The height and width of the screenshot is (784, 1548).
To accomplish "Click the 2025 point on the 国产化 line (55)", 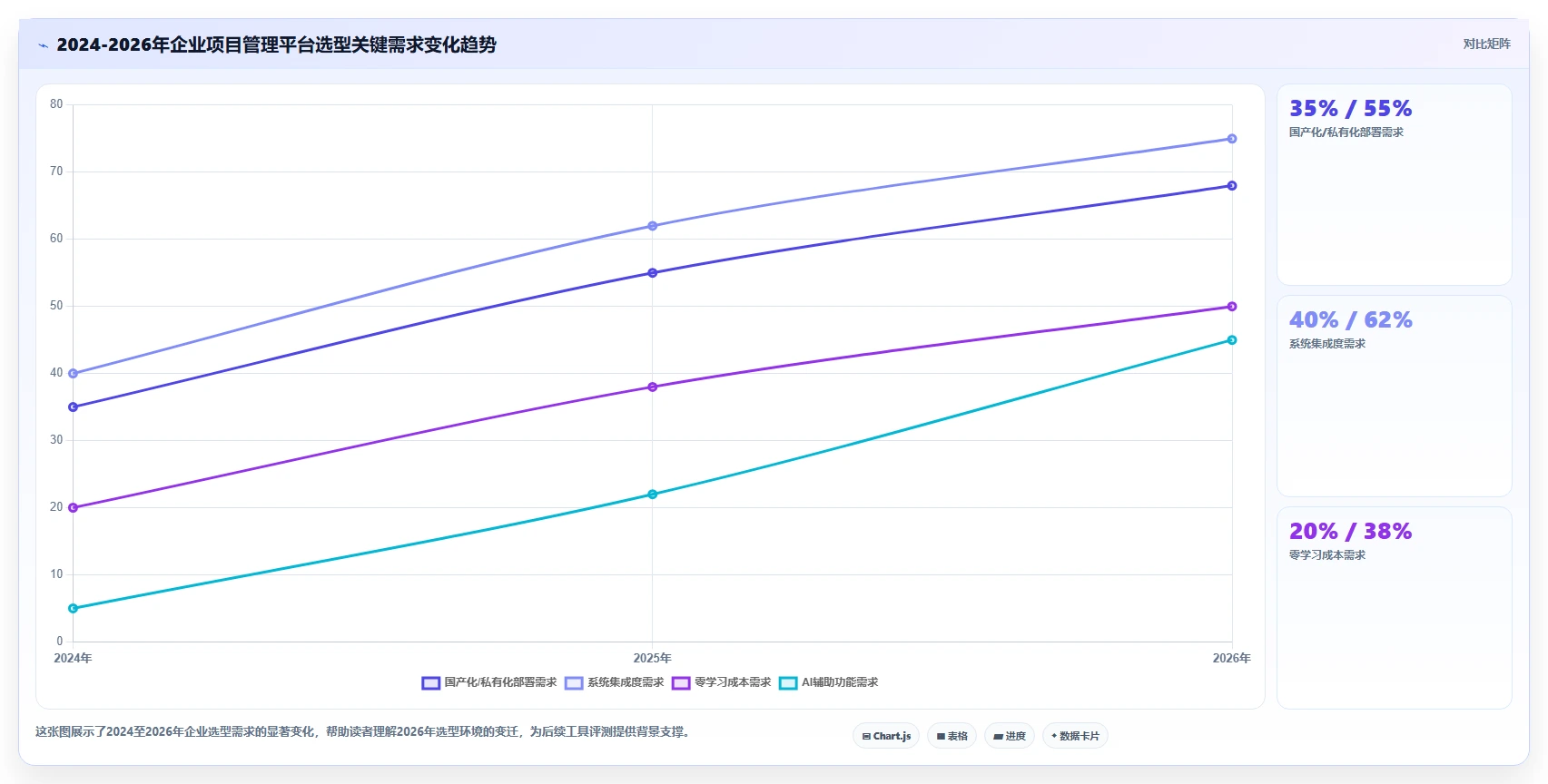I will tap(652, 273).
